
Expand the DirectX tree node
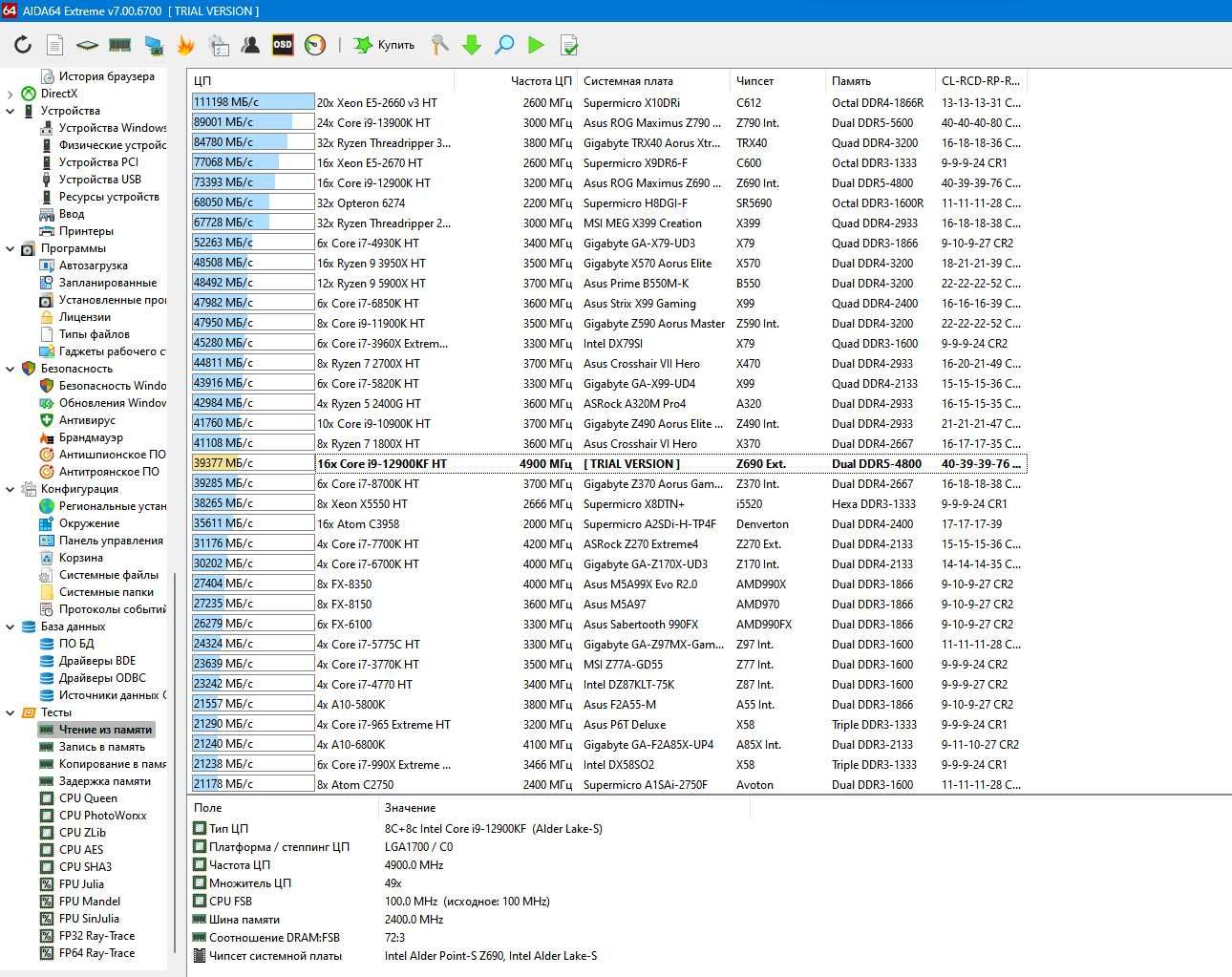coord(11,94)
